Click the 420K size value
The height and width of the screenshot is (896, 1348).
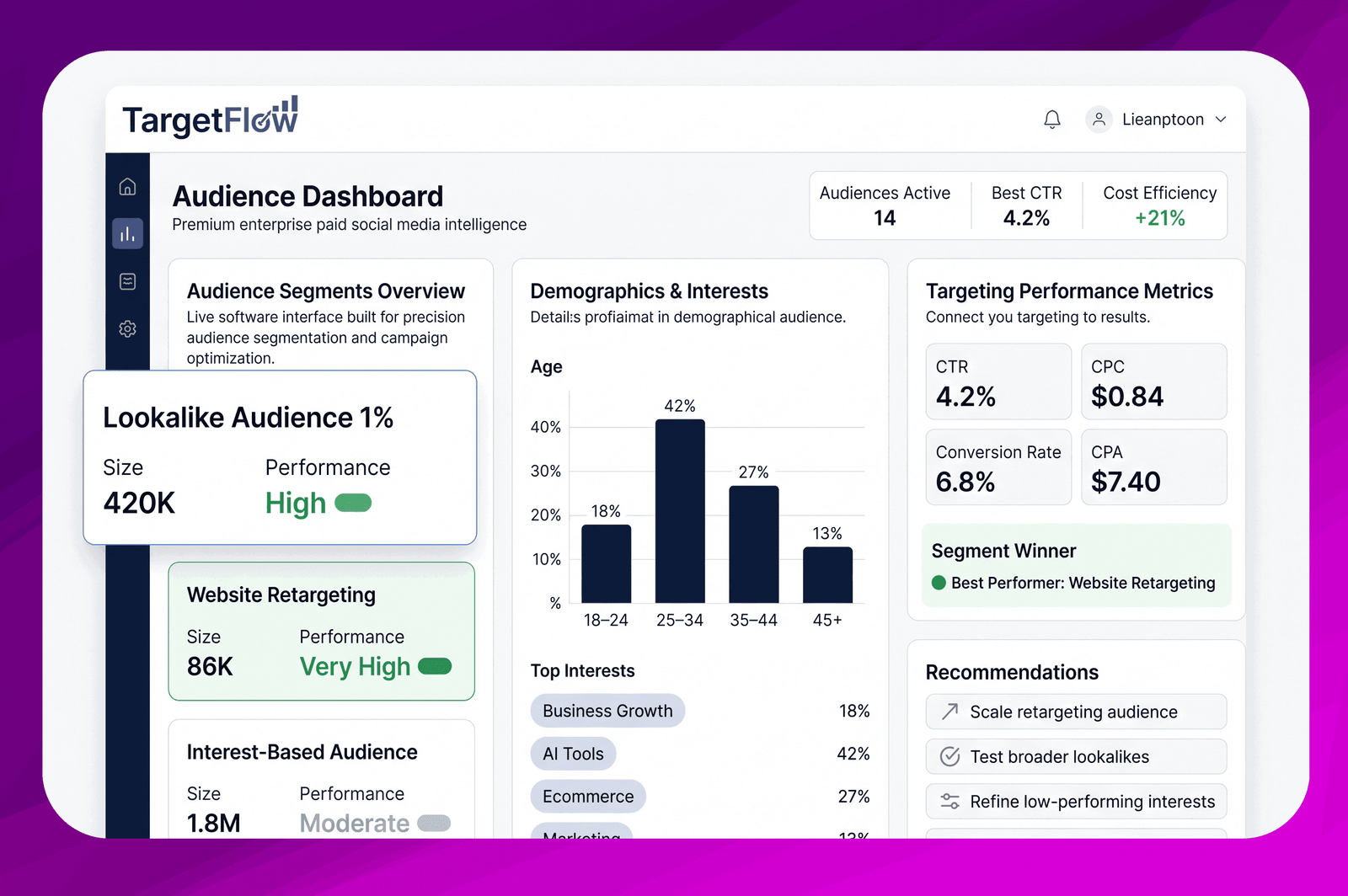click(x=139, y=503)
